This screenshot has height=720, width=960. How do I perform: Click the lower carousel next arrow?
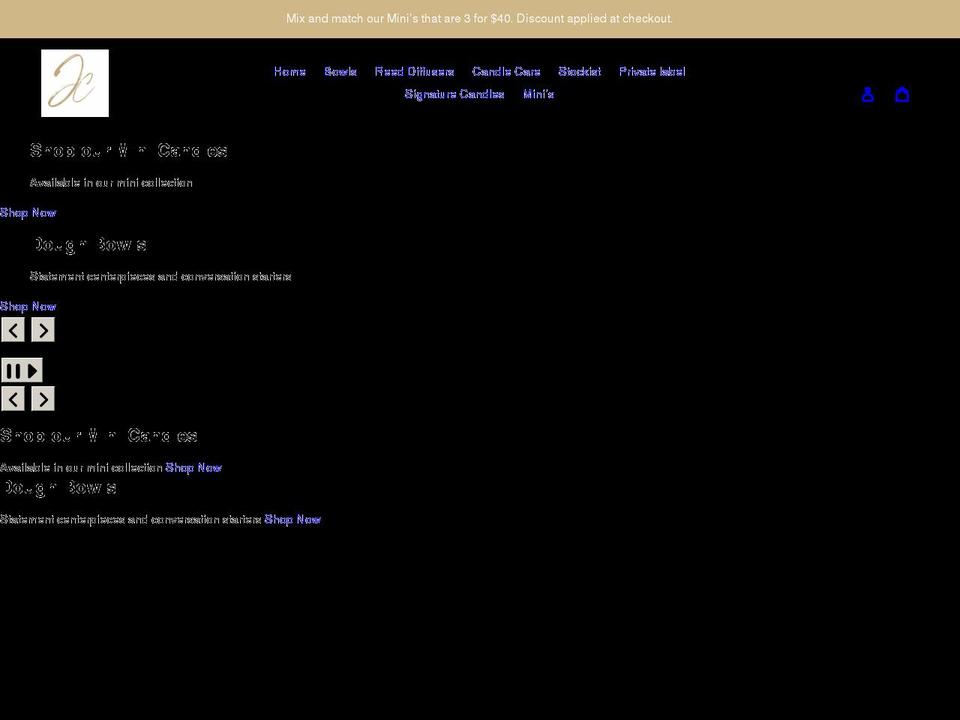pos(42,398)
